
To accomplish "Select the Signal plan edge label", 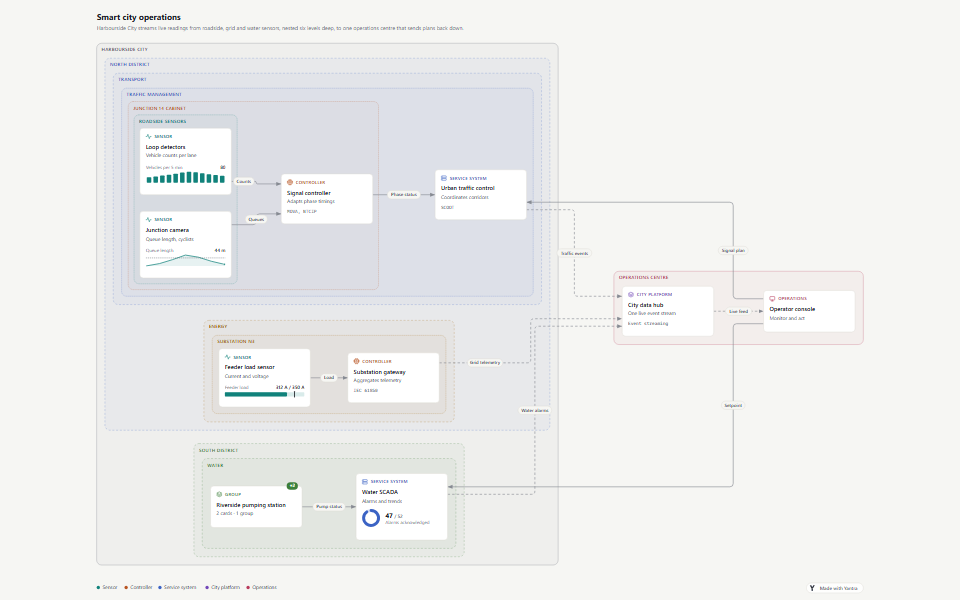I will point(733,250).
